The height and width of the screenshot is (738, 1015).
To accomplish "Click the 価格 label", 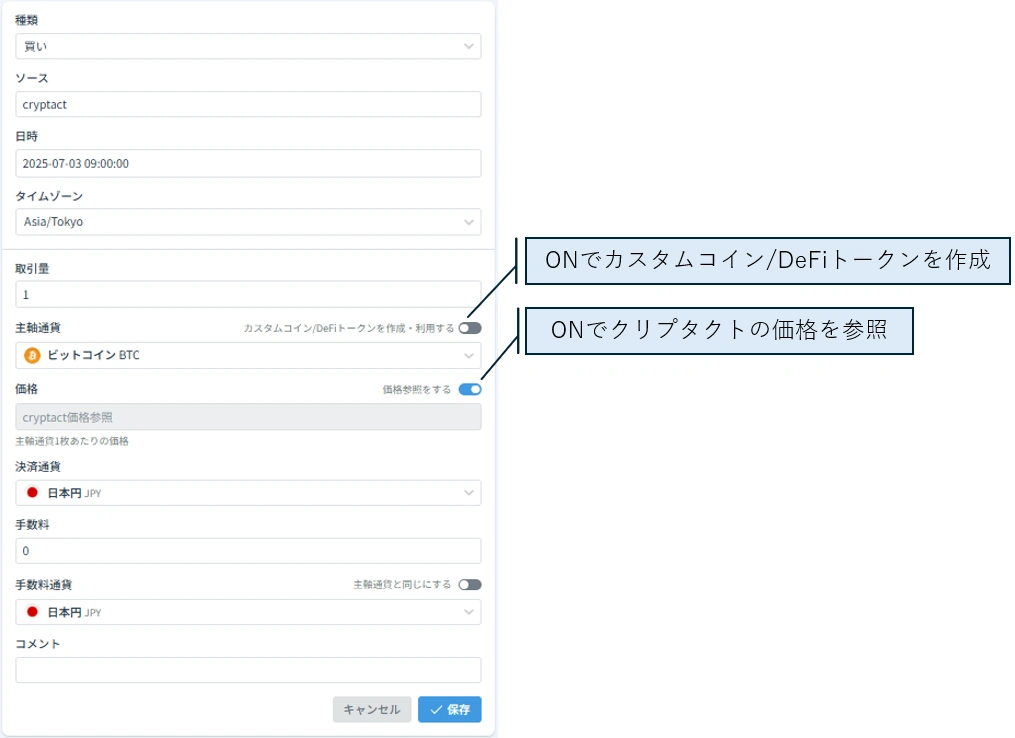I will (27, 389).
